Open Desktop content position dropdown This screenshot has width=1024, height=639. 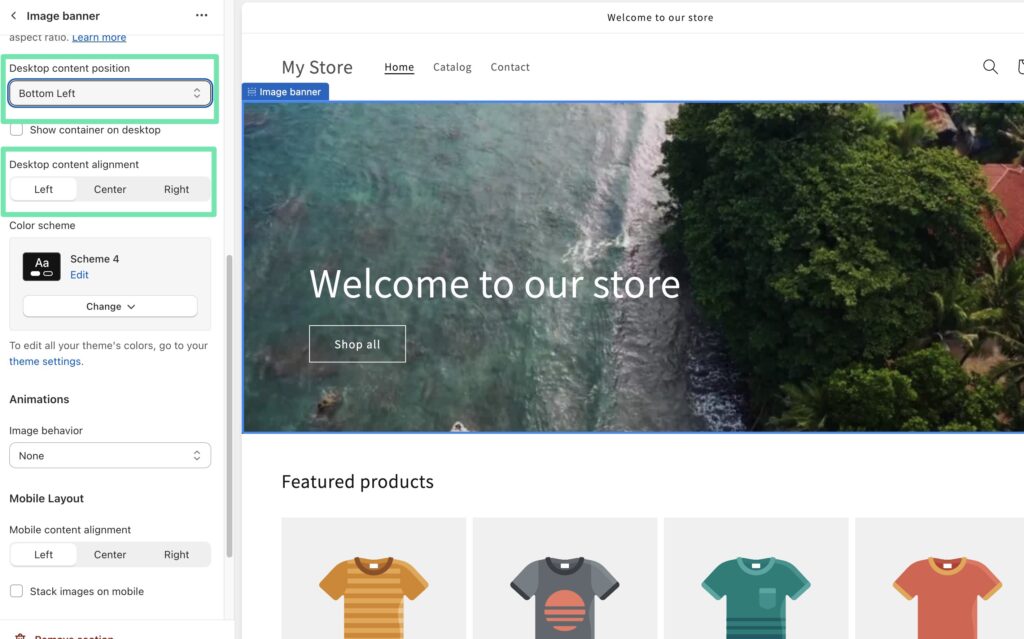pos(110,93)
